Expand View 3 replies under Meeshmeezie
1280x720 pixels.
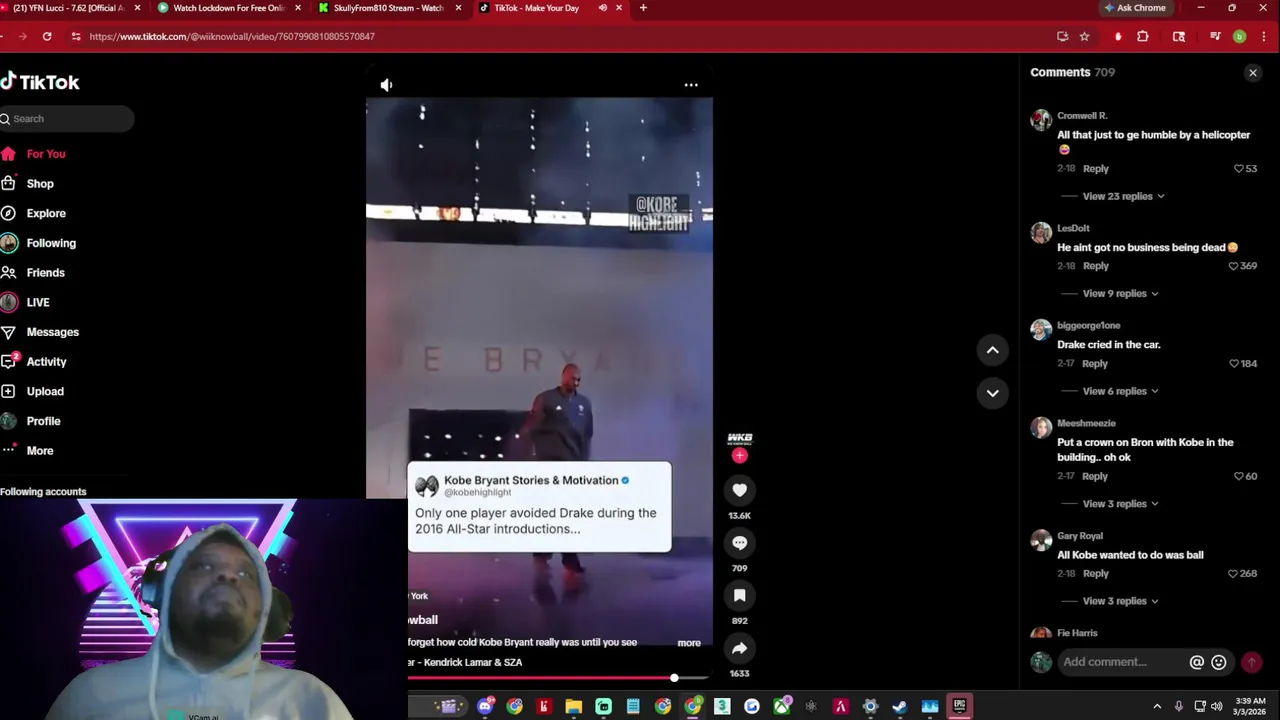(x=1120, y=504)
